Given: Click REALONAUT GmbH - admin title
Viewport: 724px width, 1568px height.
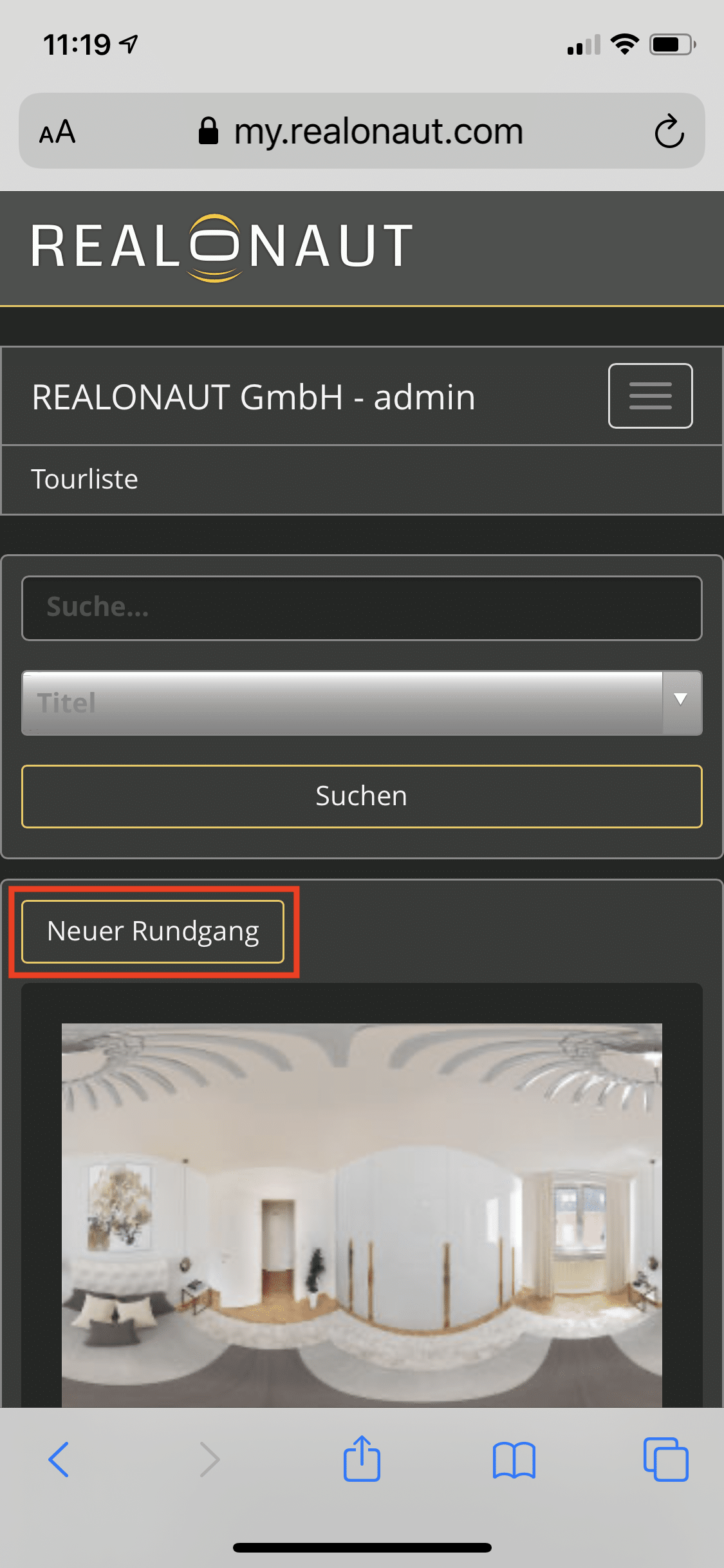Looking at the screenshot, I should (x=254, y=397).
